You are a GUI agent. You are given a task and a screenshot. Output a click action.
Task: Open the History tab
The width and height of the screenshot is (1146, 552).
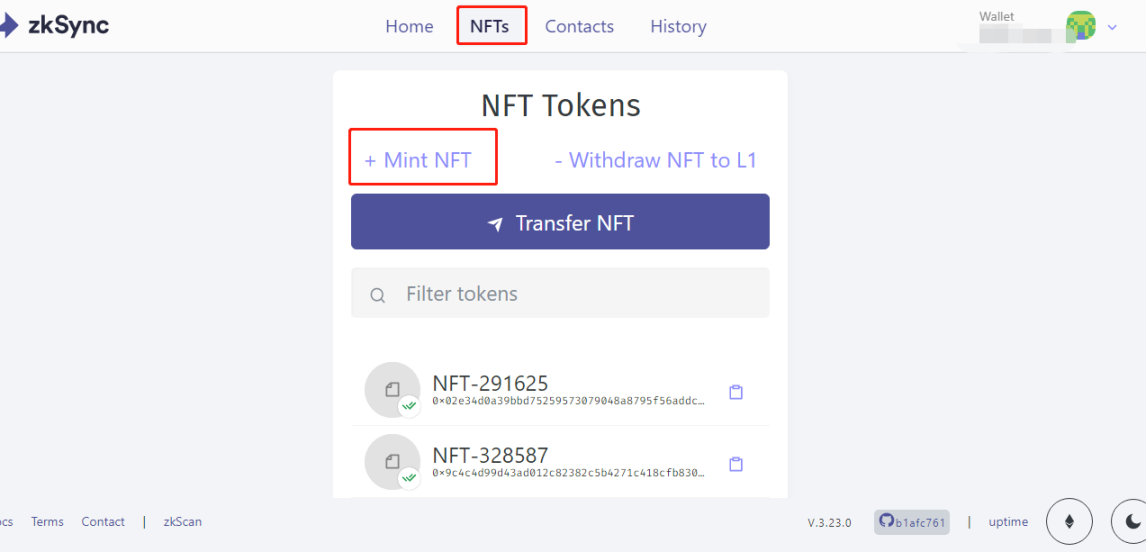coord(678,27)
